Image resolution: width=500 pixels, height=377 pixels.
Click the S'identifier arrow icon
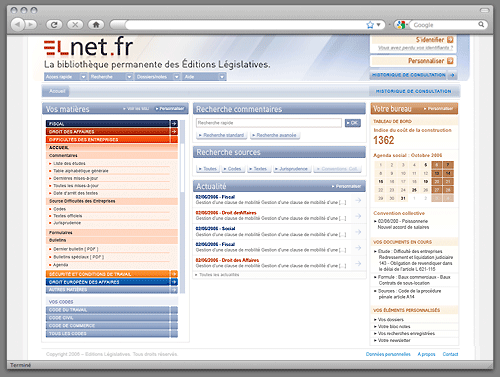coord(450,40)
